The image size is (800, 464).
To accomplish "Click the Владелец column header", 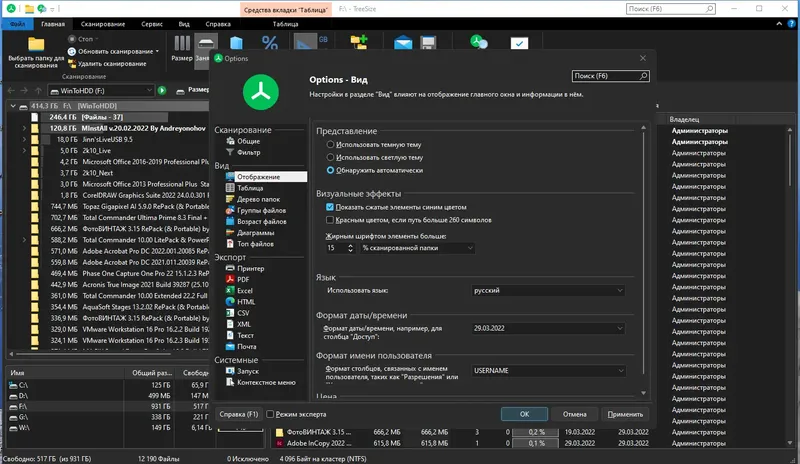I will point(684,119).
